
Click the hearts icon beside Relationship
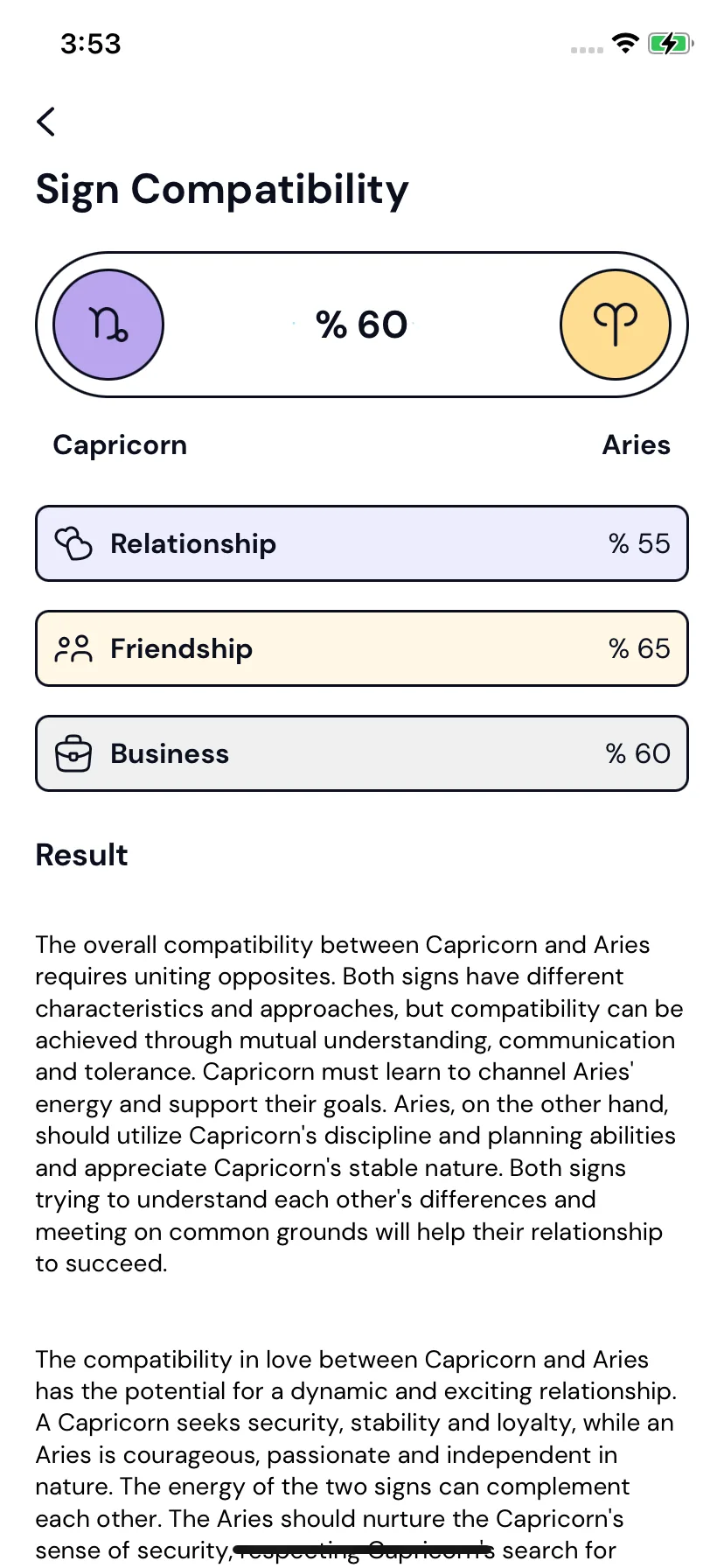click(73, 543)
